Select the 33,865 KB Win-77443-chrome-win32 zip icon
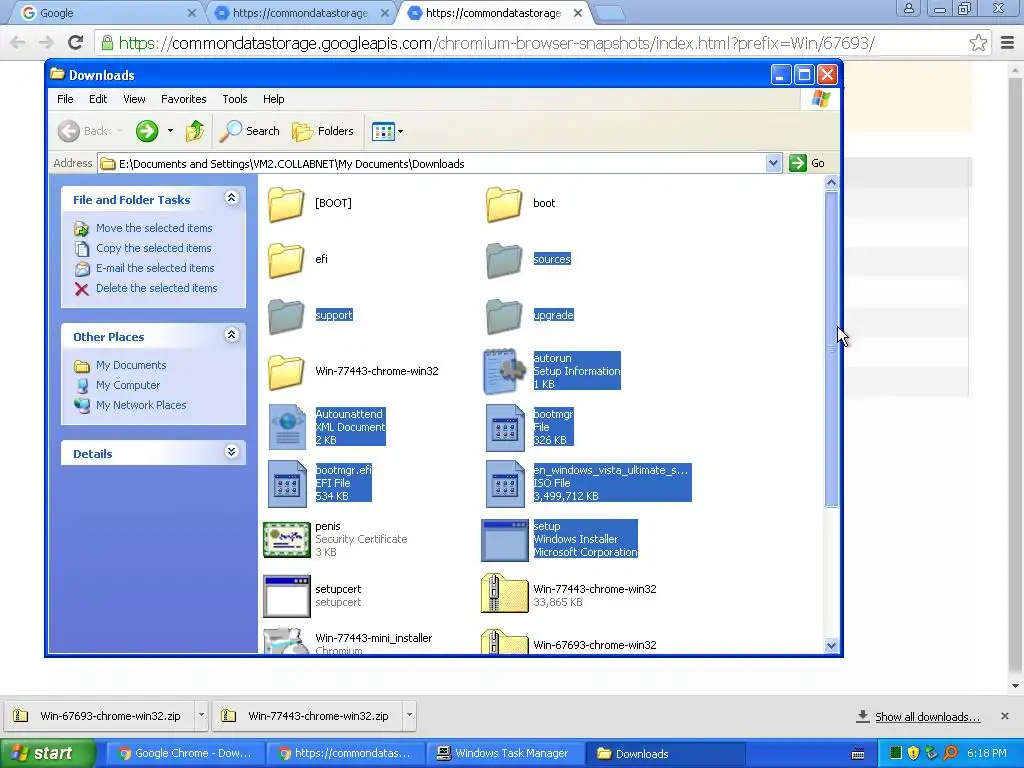Screen dimensions: 1024x768 pyautogui.click(x=504, y=594)
